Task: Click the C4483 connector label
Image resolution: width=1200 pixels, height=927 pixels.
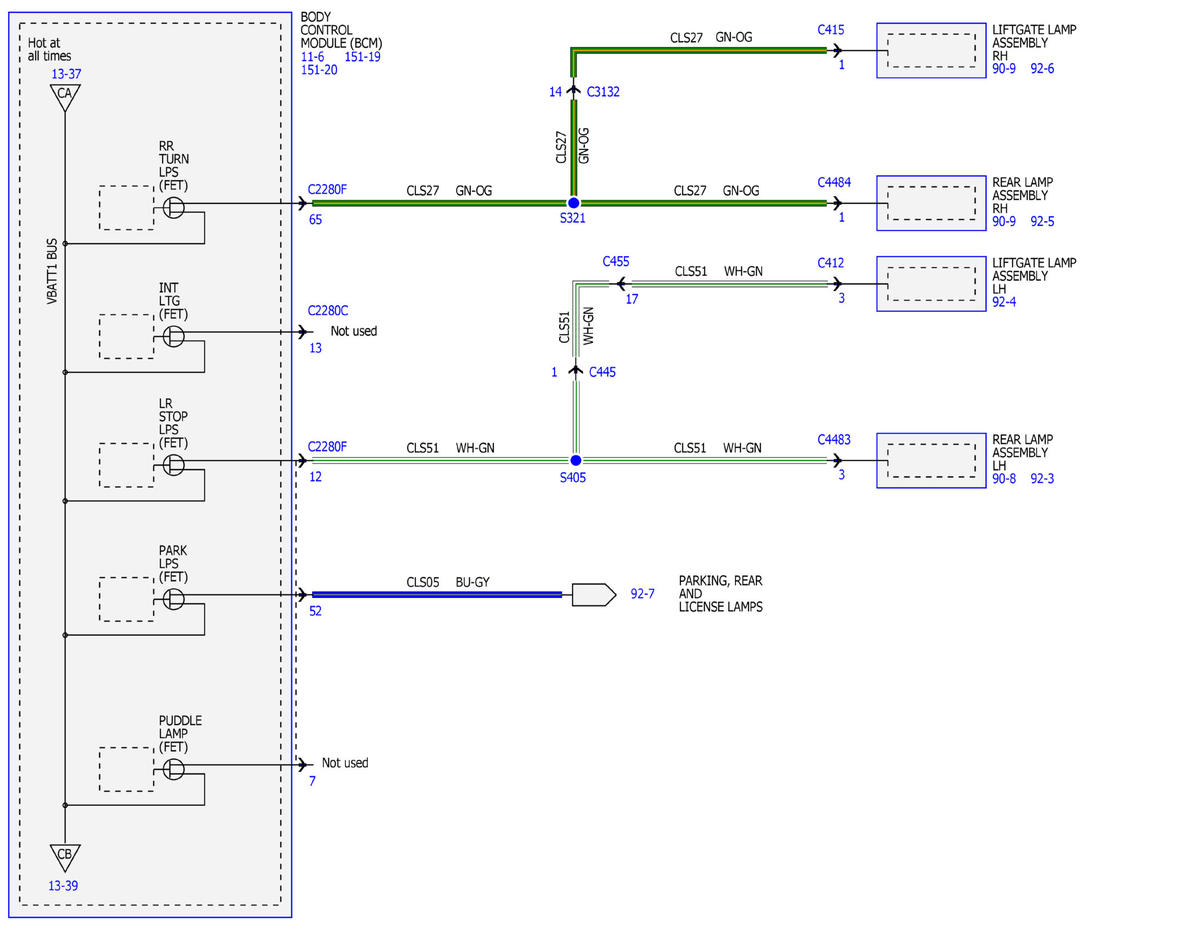Action: tap(834, 439)
